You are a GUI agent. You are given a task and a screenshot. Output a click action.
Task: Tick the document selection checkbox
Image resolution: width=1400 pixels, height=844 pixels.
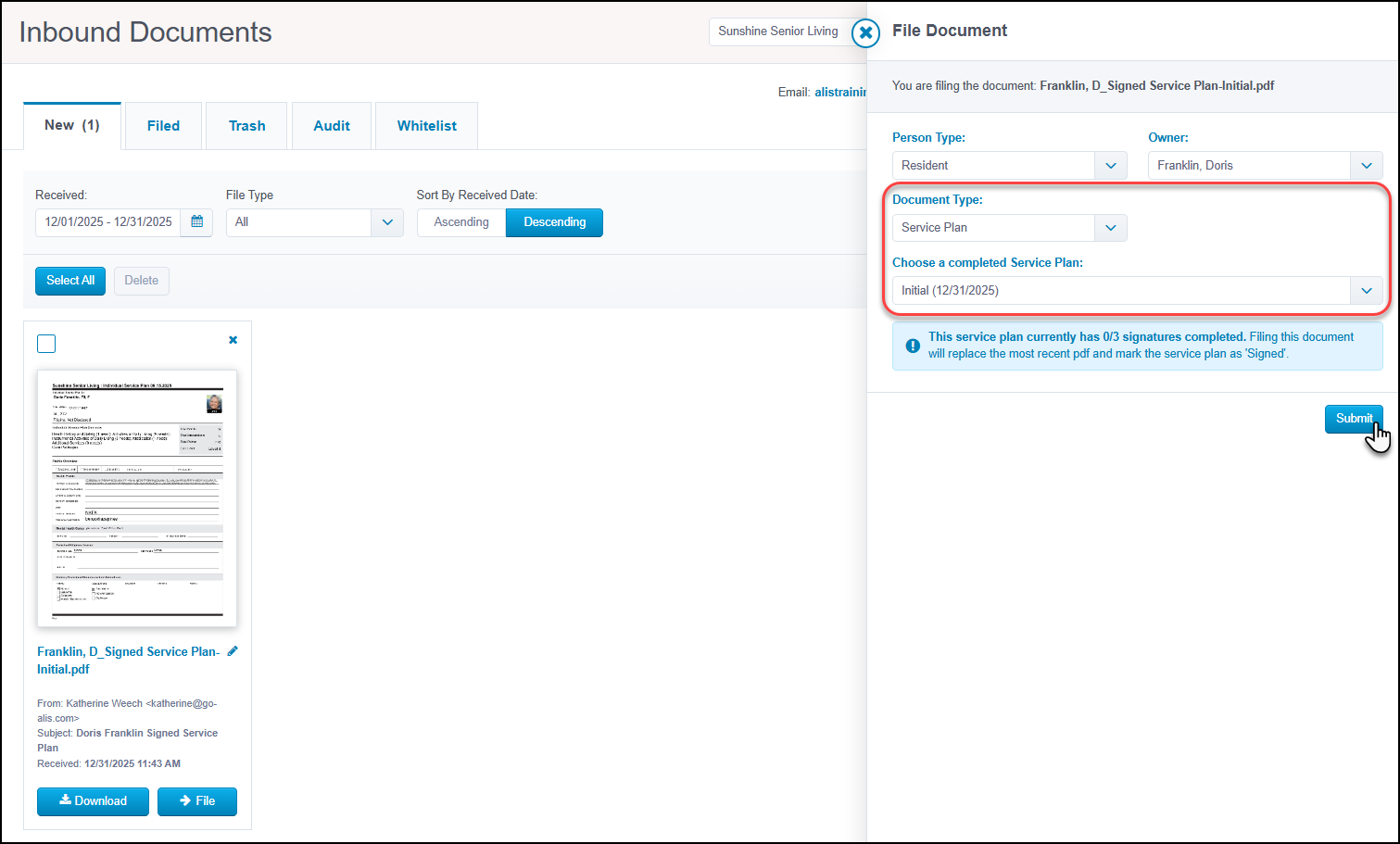point(46,344)
